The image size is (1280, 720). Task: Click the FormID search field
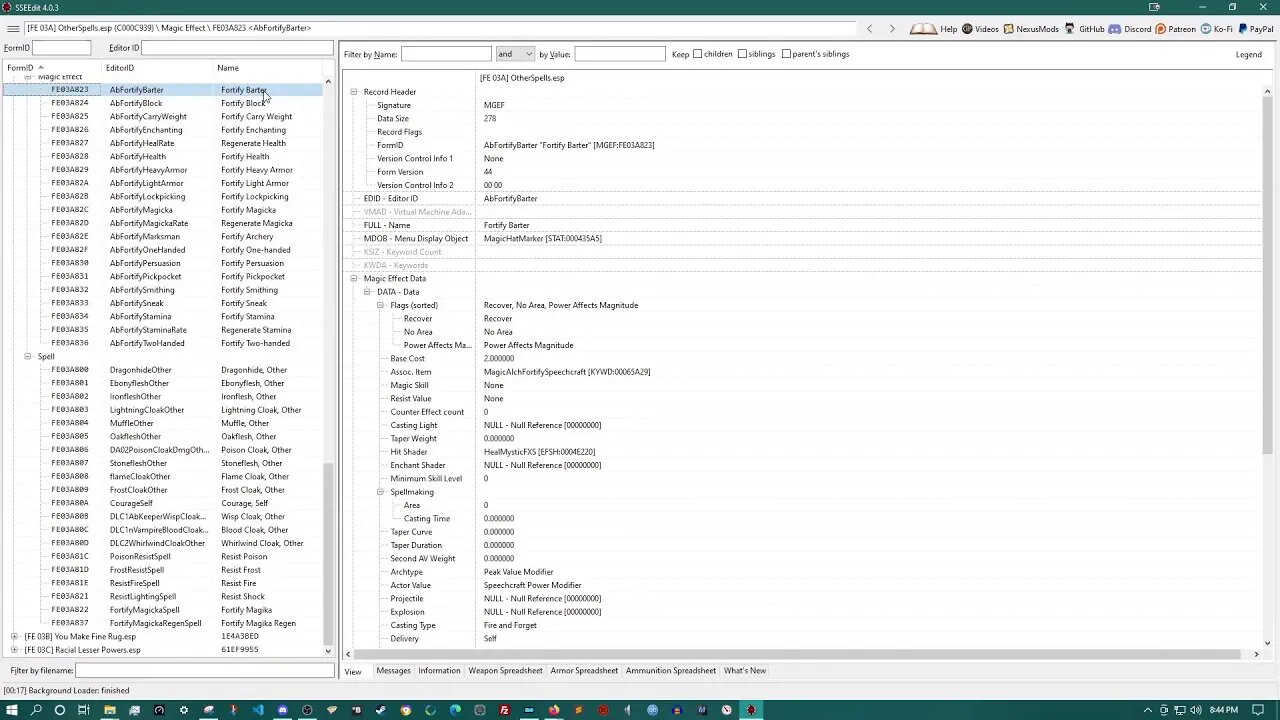[61, 48]
